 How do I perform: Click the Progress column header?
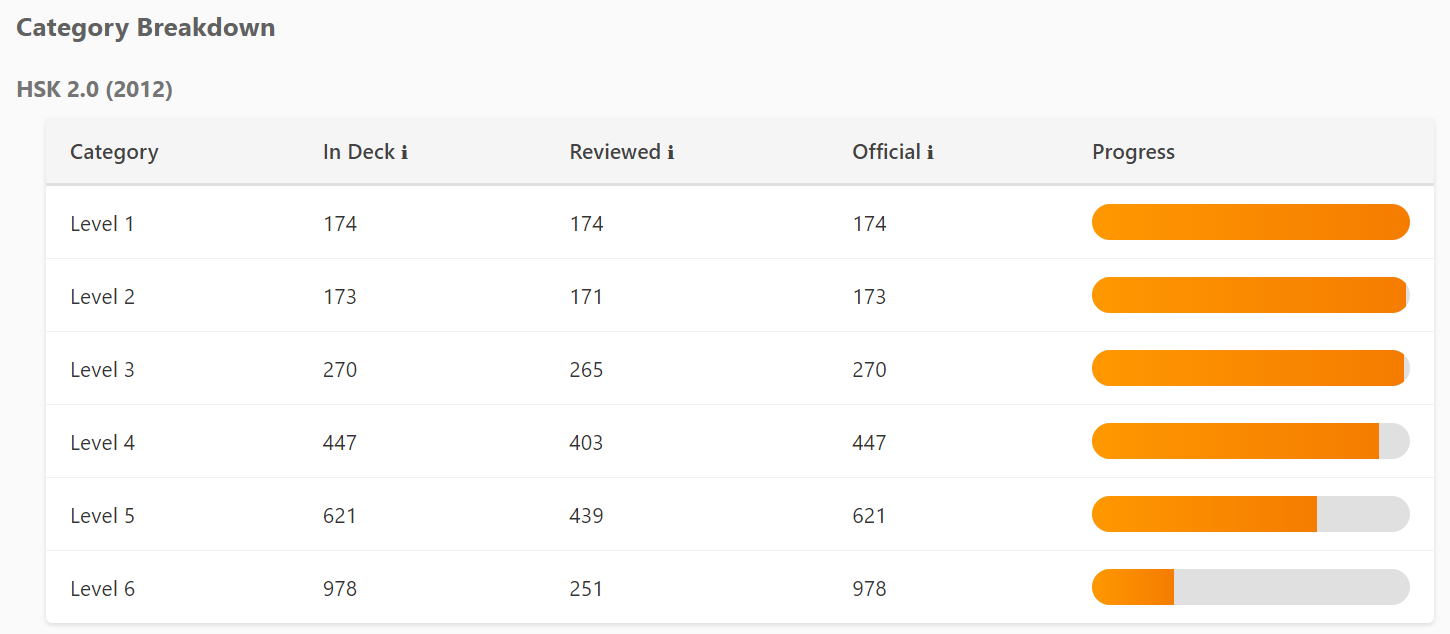coord(1133,152)
